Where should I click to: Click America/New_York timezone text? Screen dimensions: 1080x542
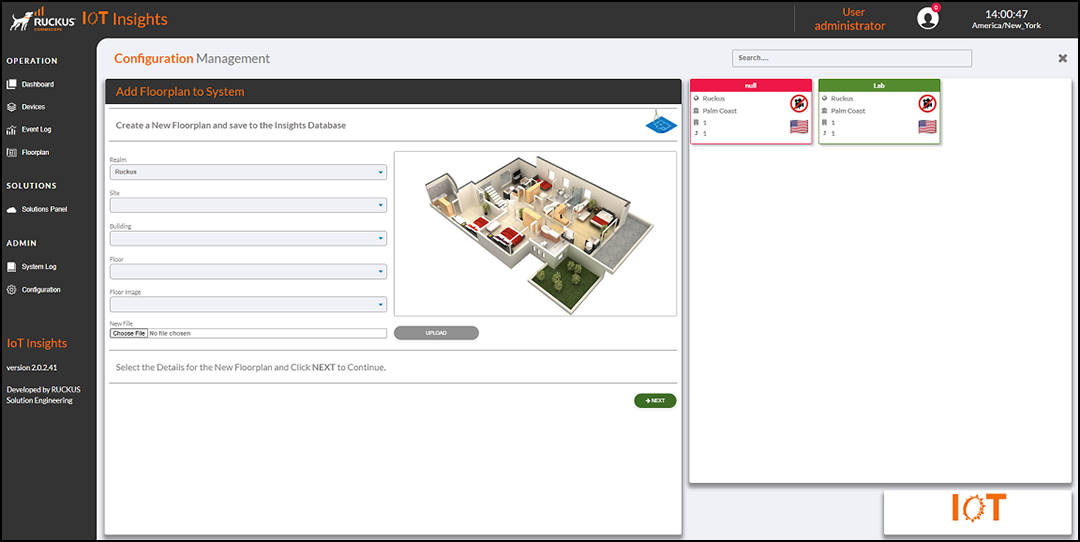pos(1006,25)
